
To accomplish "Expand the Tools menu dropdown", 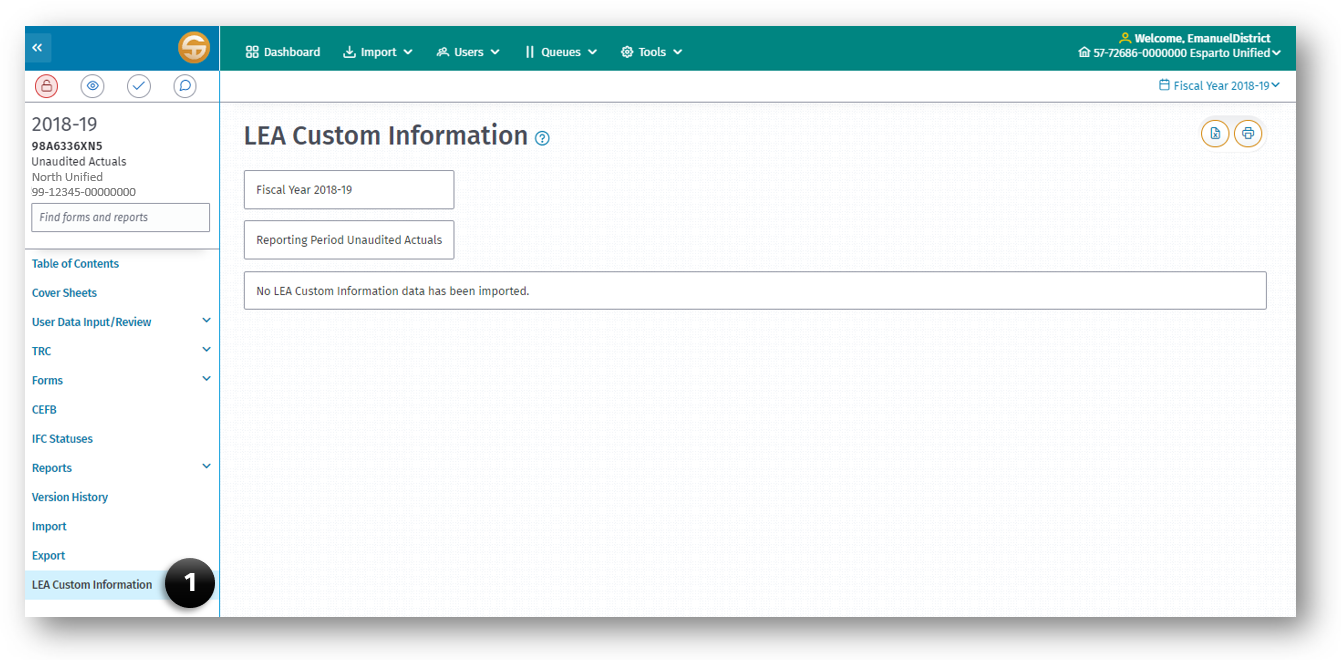I will (x=651, y=51).
